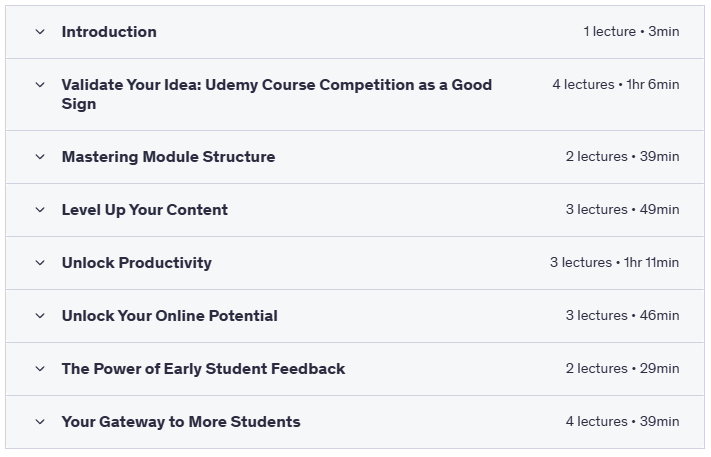Open Your Gateway to More Students title
The height and width of the screenshot is (457, 711).
click(180, 422)
